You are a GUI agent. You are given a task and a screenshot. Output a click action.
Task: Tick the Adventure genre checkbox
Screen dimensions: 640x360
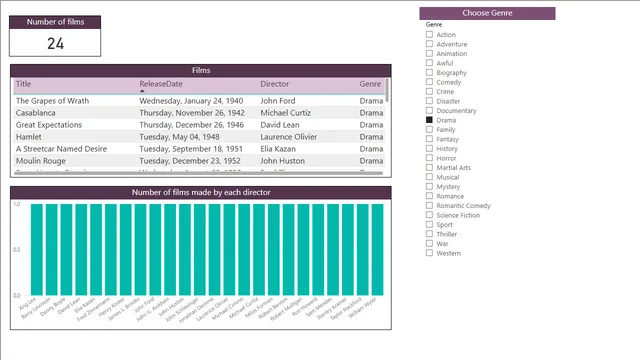pyautogui.click(x=429, y=44)
